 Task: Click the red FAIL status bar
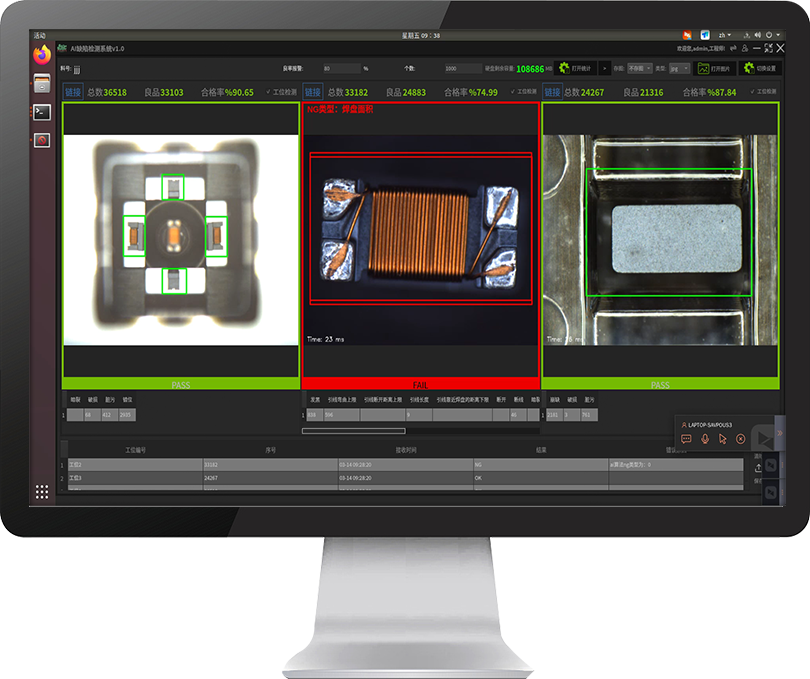point(420,384)
